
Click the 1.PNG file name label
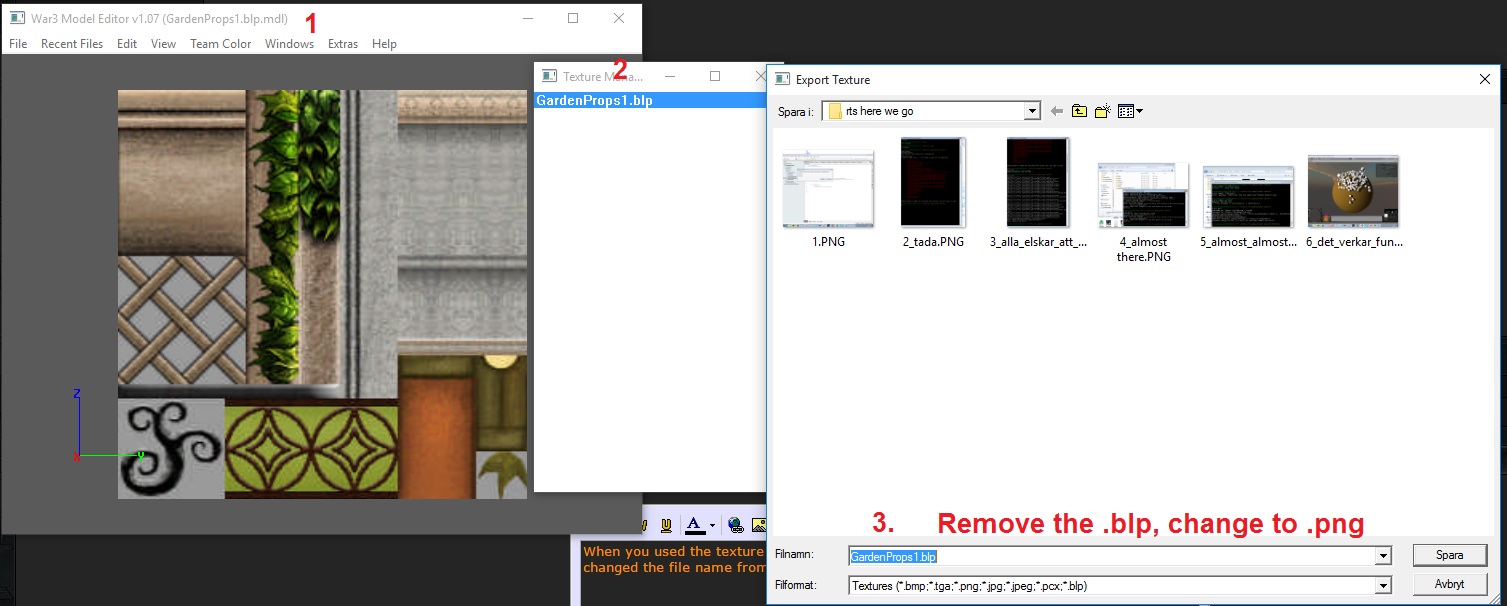pyautogui.click(x=828, y=242)
